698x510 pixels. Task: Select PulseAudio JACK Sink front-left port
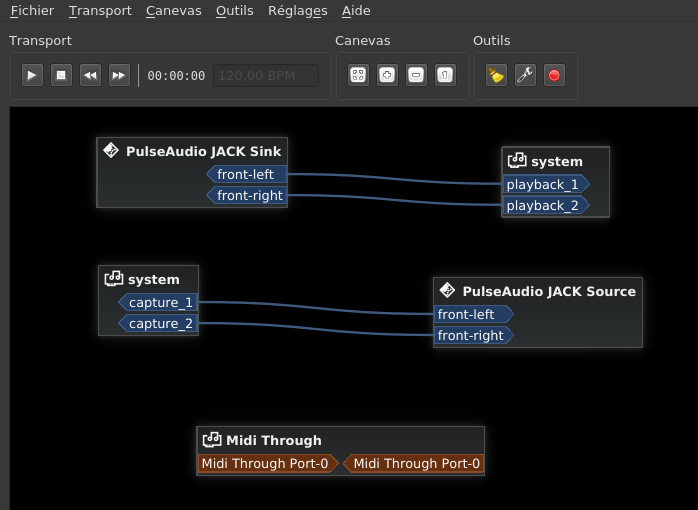(x=246, y=175)
